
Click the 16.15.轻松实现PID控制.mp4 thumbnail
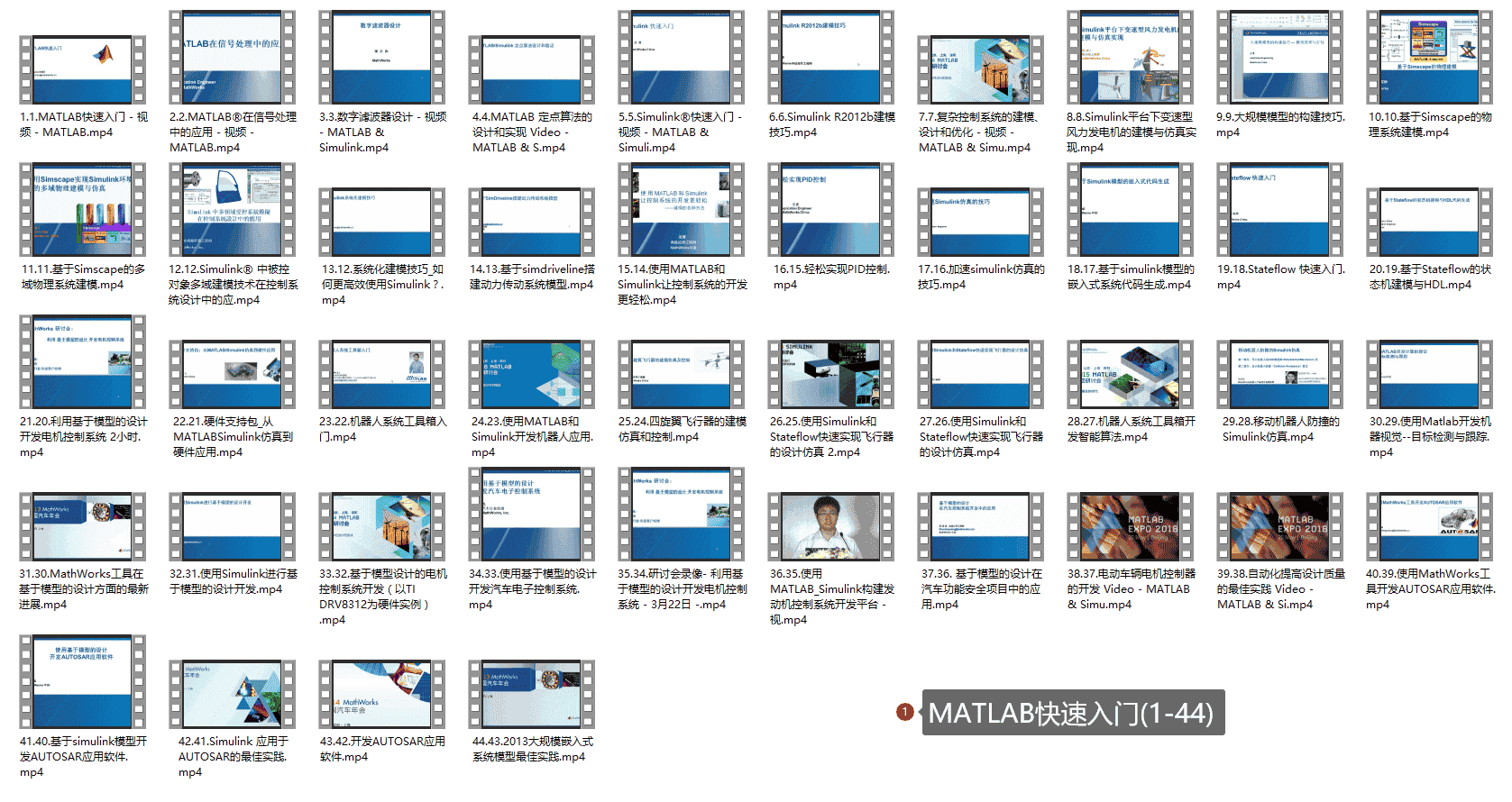[830, 209]
